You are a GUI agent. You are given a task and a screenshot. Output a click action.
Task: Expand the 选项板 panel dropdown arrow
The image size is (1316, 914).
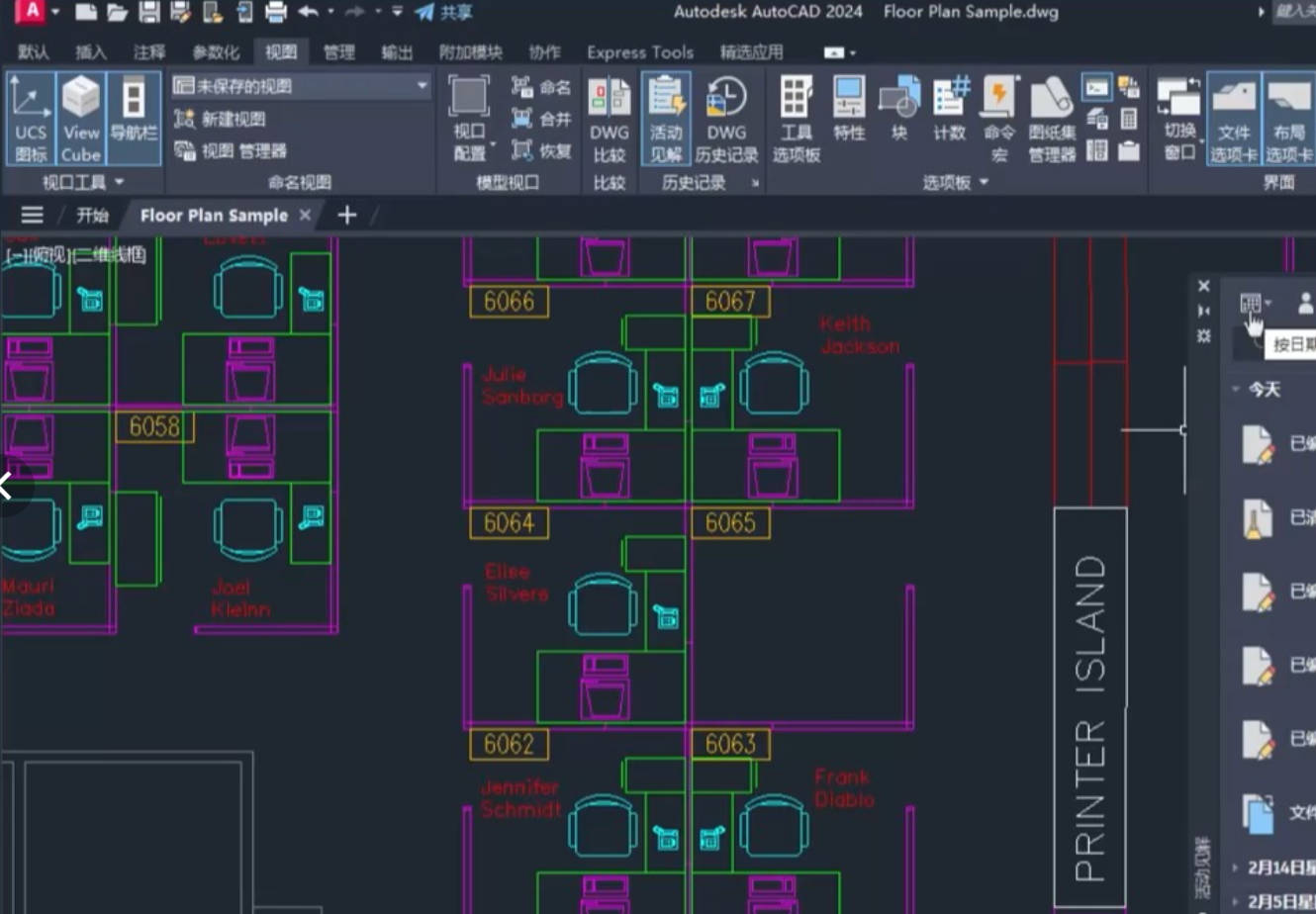click(984, 181)
